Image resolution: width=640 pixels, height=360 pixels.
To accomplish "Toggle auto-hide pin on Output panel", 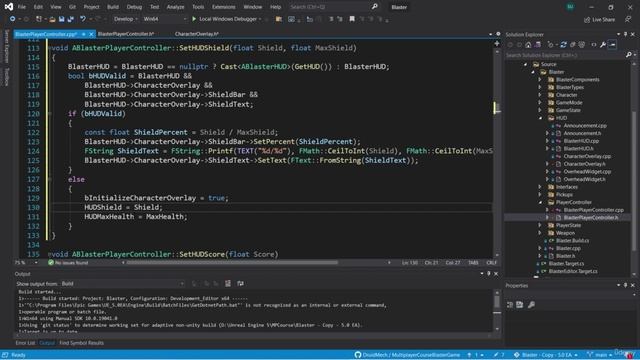I will click(489, 273).
